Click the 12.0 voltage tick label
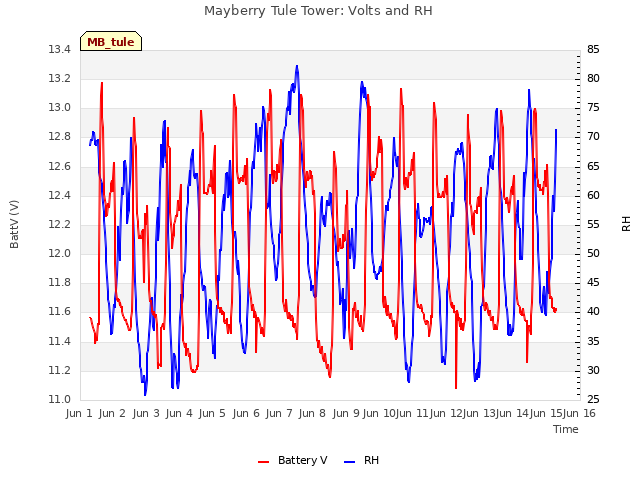Viewport: 640px width, 480px height. [60, 253]
